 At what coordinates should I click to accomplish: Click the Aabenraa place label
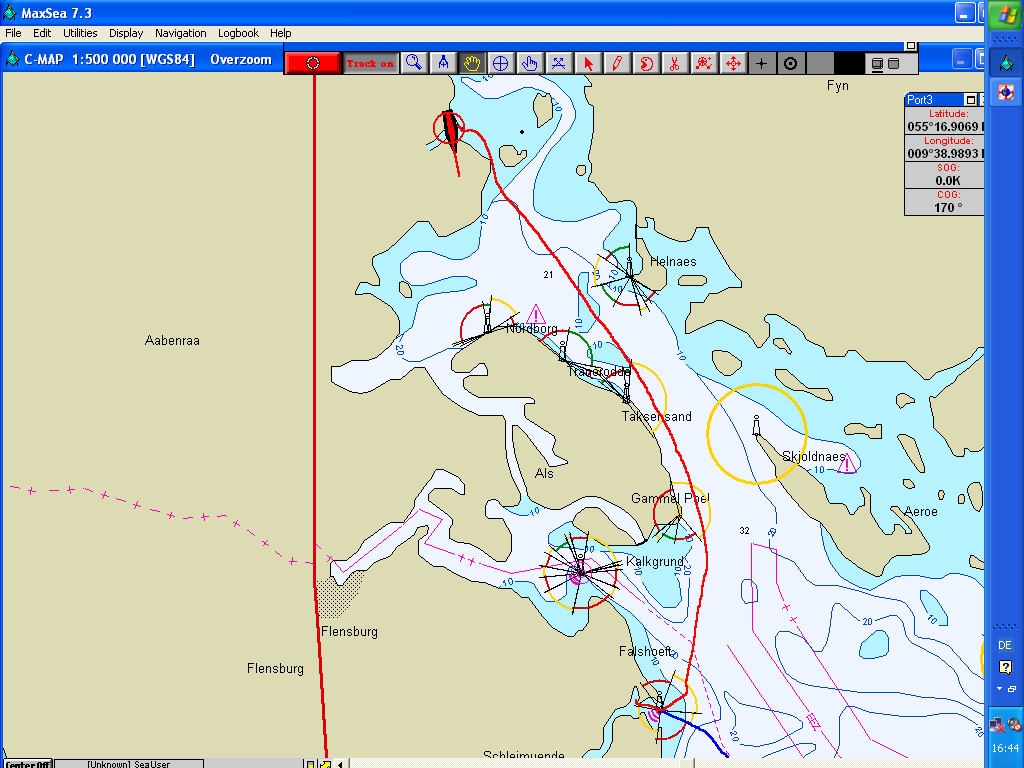(x=172, y=340)
